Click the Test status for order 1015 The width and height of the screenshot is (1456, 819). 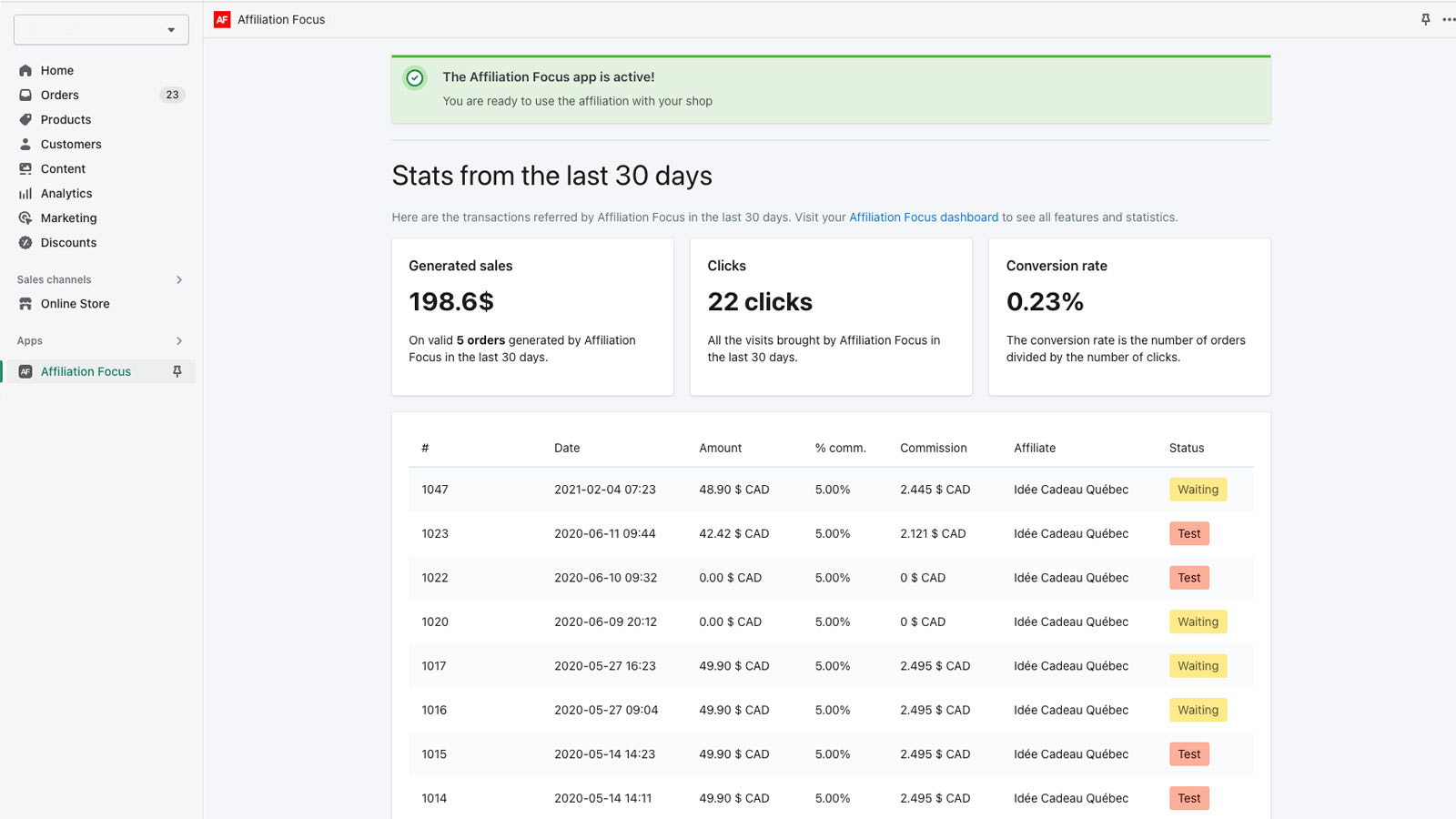coord(1188,754)
